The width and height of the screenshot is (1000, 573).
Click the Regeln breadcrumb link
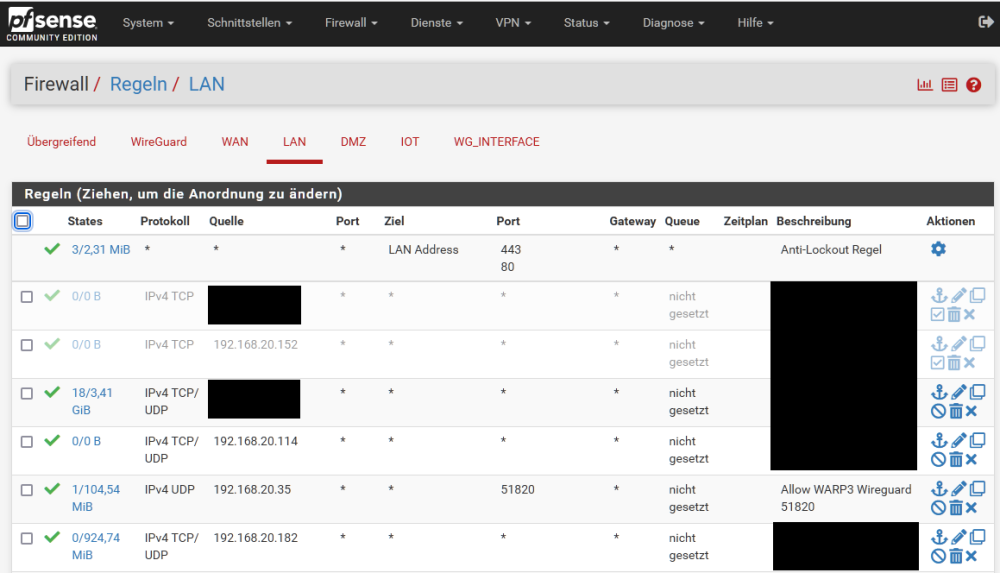point(138,84)
